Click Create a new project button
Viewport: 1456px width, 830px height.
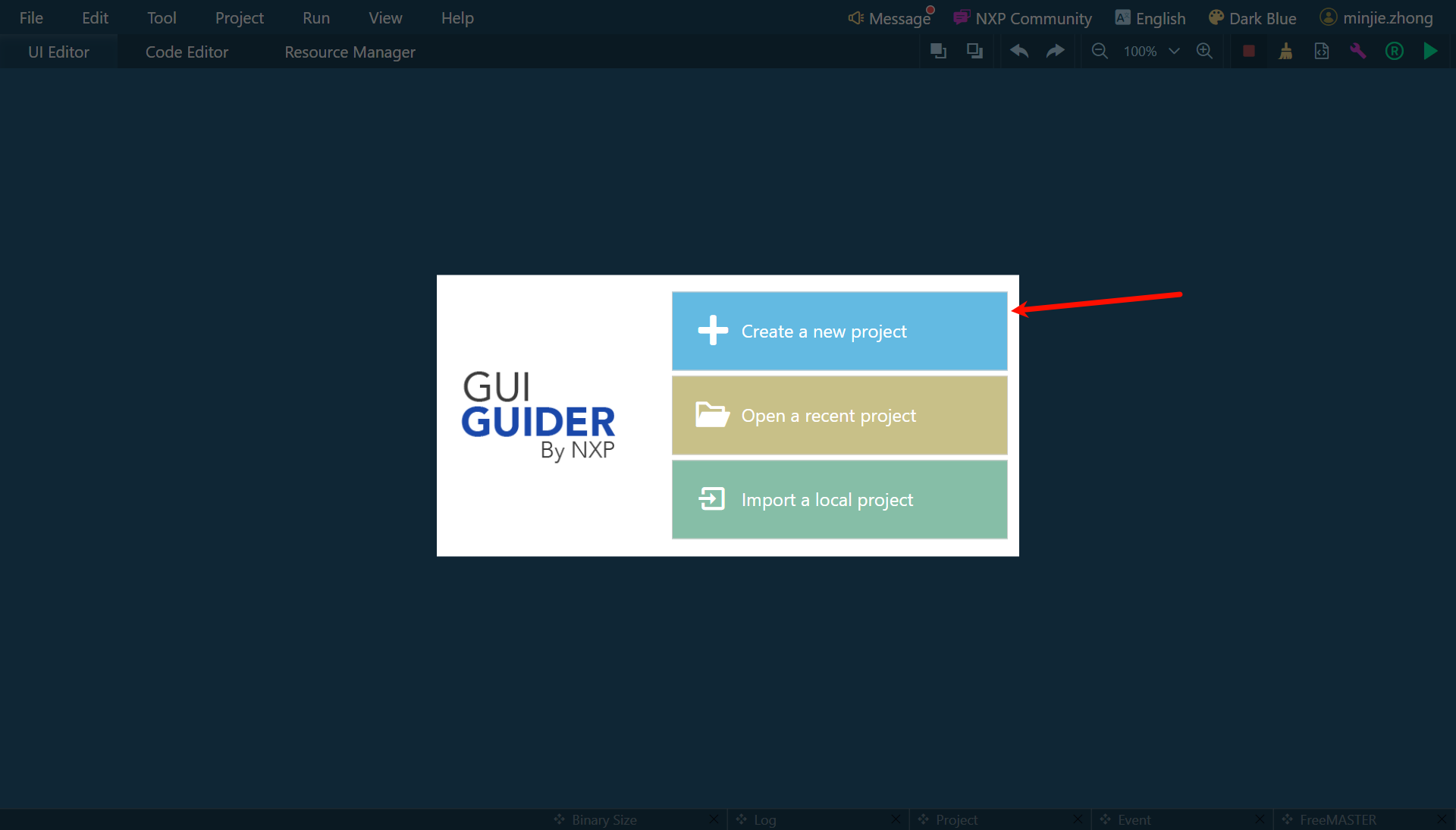[x=839, y=332]
